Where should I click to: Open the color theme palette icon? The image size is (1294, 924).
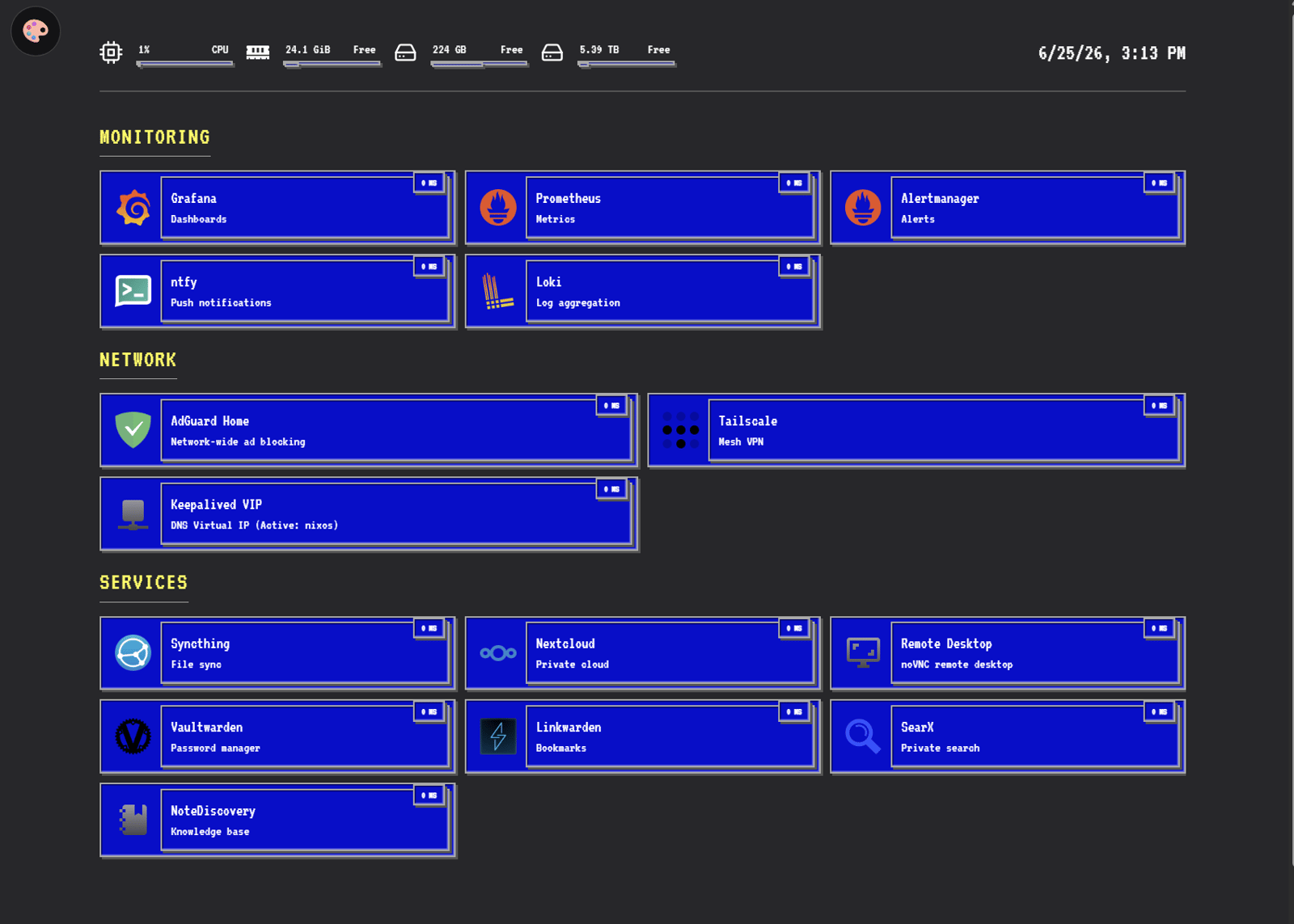(x=36, y=32)
